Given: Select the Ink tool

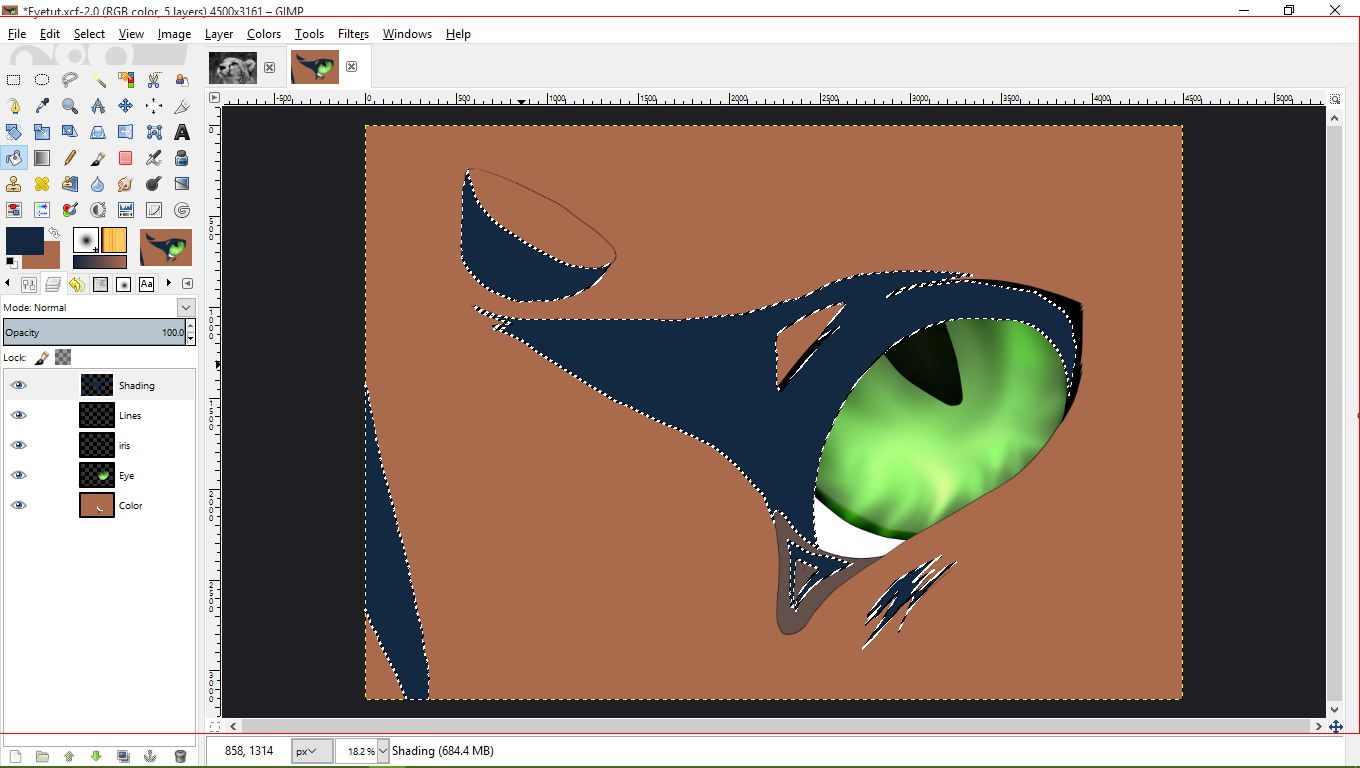Looking at the screenshot, I should (182, 158).
